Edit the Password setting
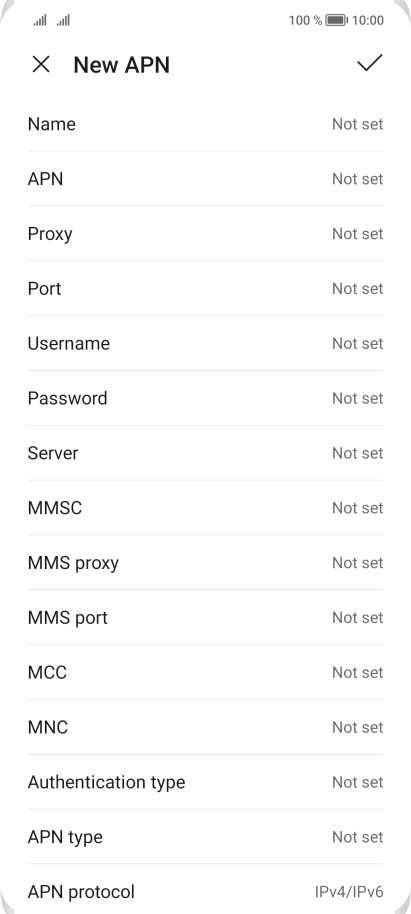411x914 pixels. 205,398
